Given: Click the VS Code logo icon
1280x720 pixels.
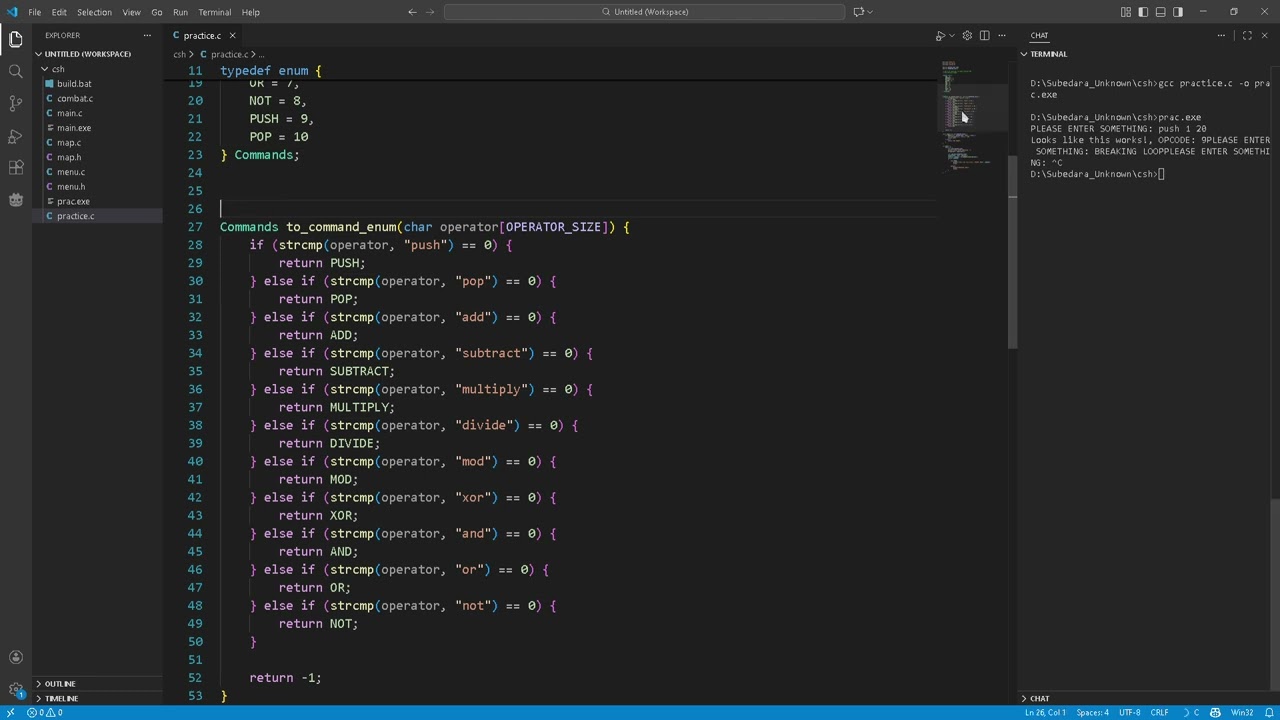Looking at the screenshot, I should tap(12, 12).
